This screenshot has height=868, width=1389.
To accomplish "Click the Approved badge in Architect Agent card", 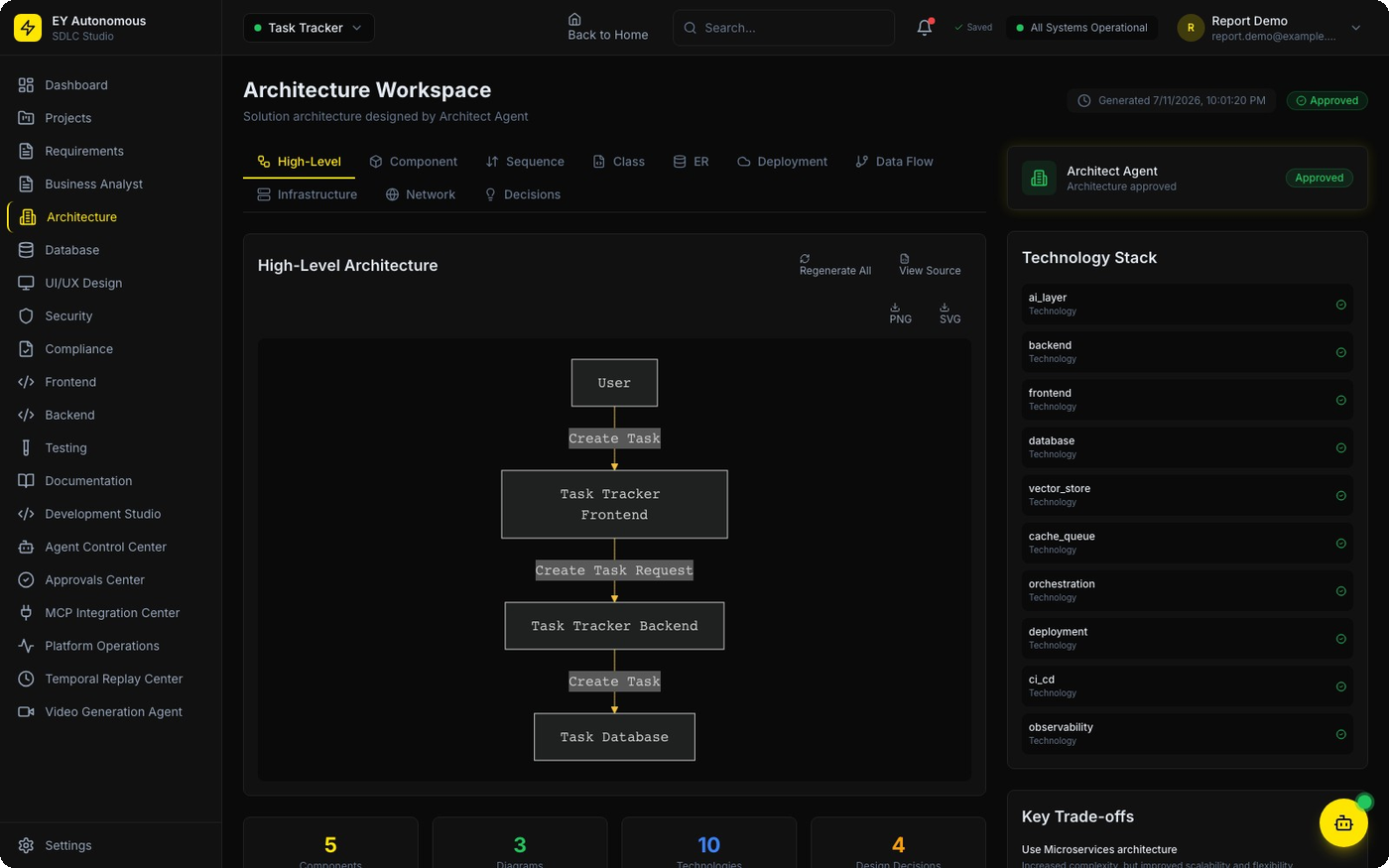I will tap(1320, 178).
